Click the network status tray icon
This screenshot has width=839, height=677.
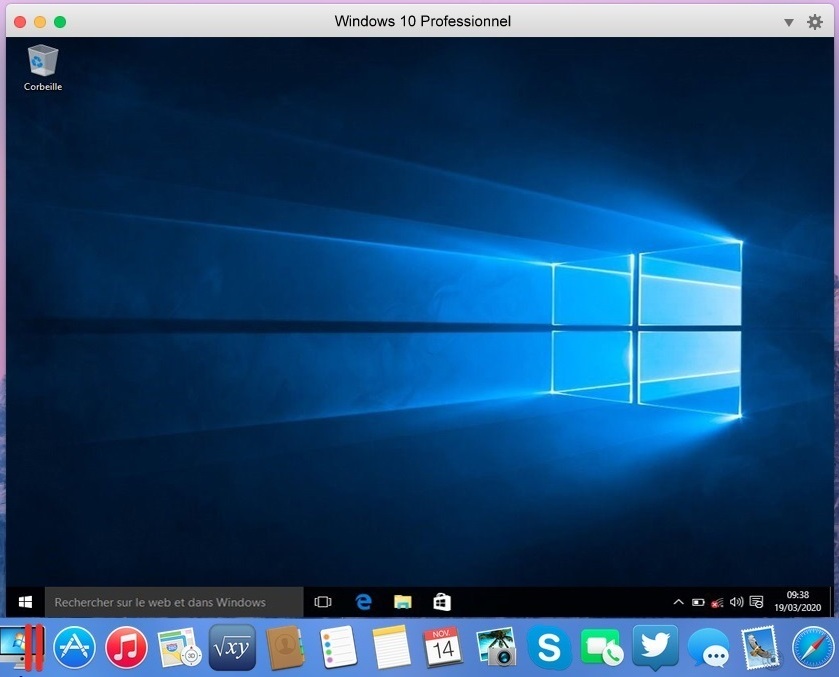717,603
